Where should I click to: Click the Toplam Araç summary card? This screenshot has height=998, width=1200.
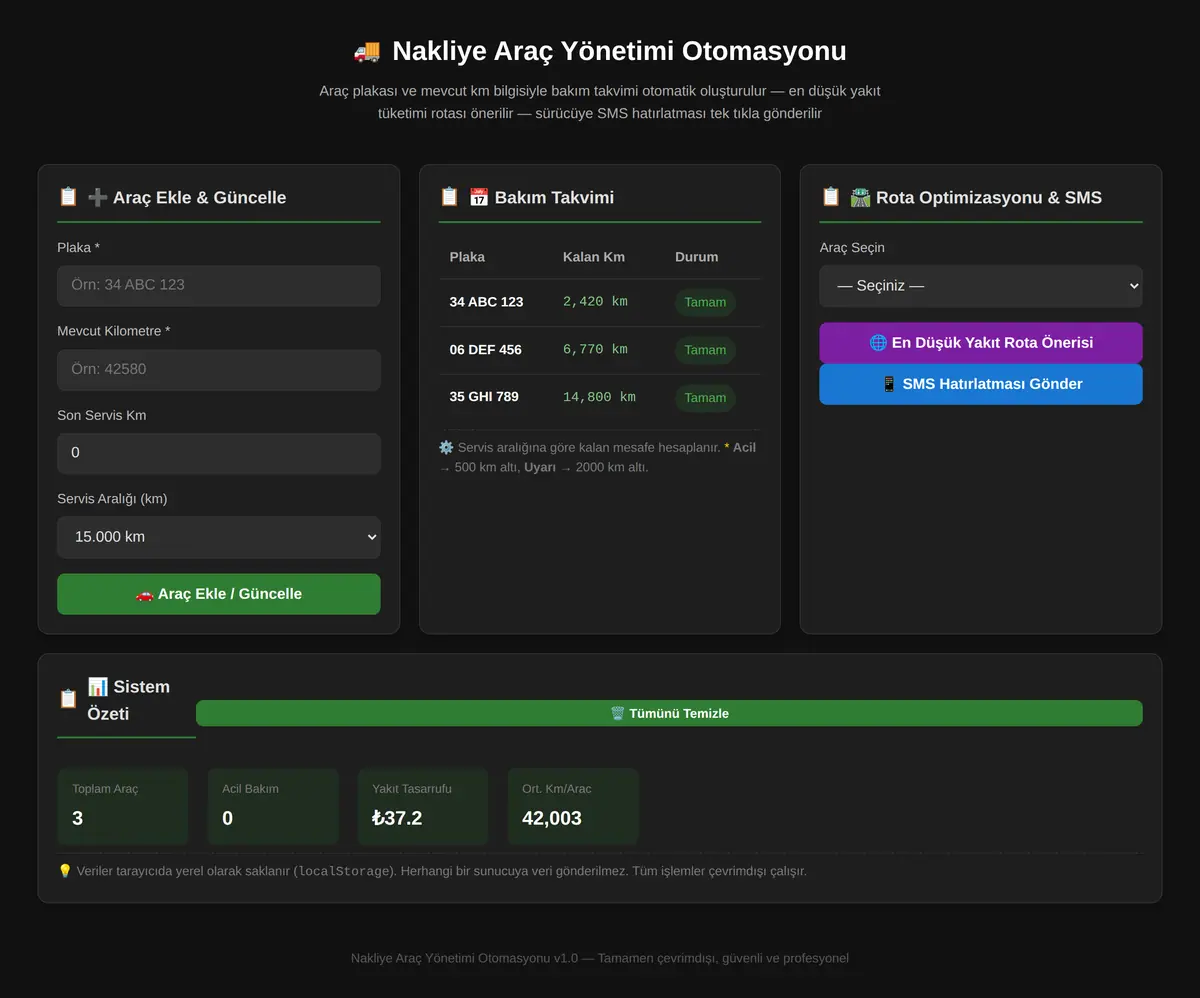[x=123, y=806]
